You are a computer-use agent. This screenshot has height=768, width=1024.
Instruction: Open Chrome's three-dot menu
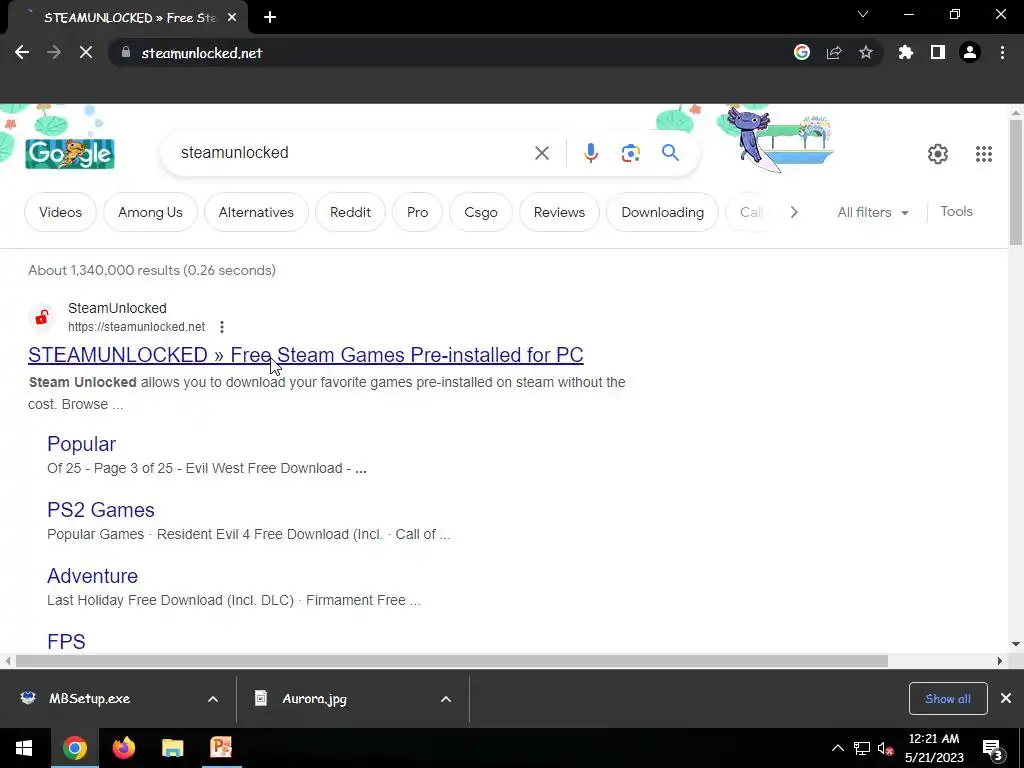pyautogui.click(x=1002, y=52)
